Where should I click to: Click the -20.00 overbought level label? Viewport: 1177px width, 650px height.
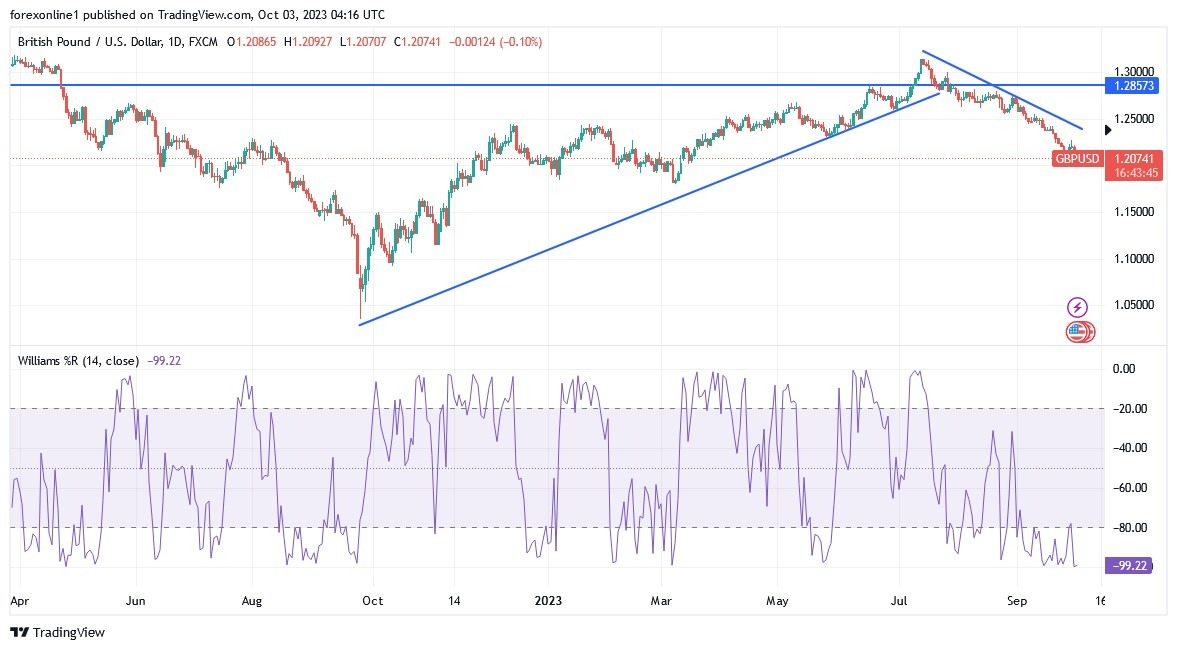pyautogui.click(x=1130, y=408)
